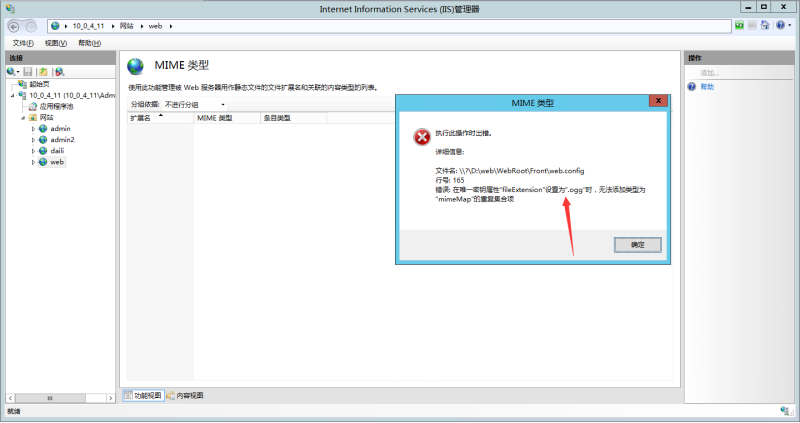
Task: Click 网站 in the breadcrumb path
Action: (x=127, y=26)
